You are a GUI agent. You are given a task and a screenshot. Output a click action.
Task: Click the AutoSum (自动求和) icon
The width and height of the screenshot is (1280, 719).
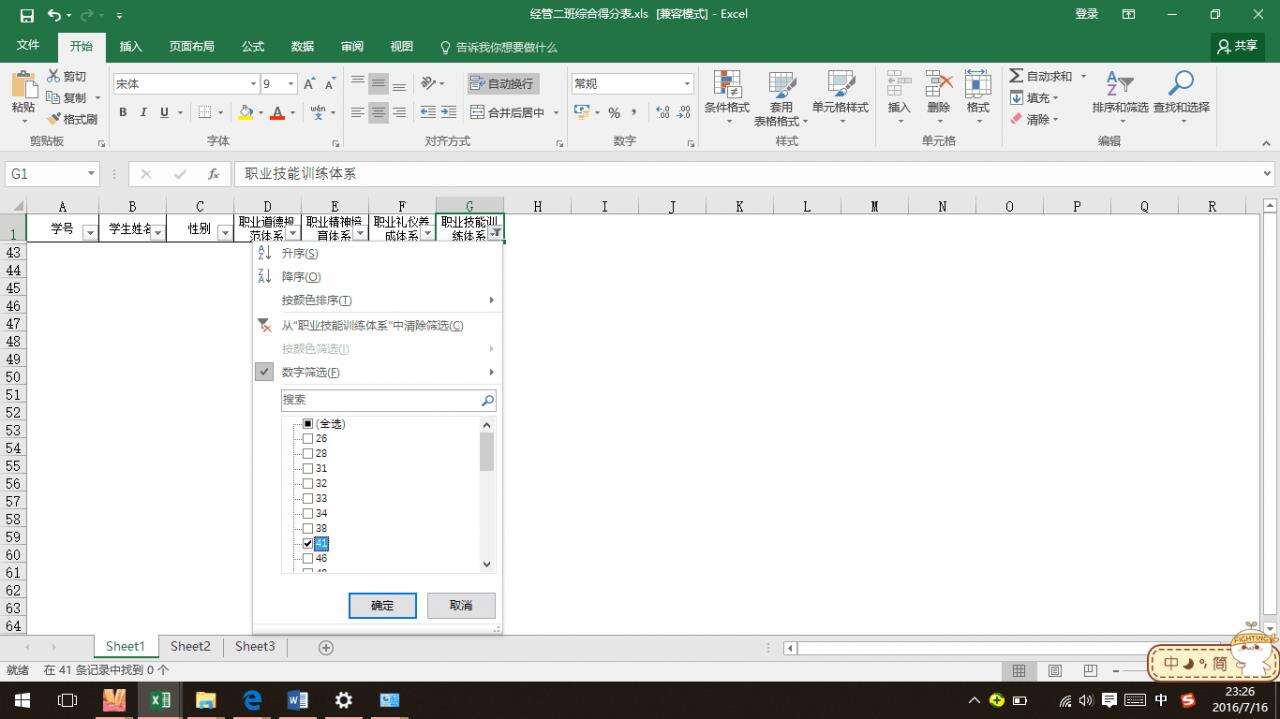tap(1016, 76)
